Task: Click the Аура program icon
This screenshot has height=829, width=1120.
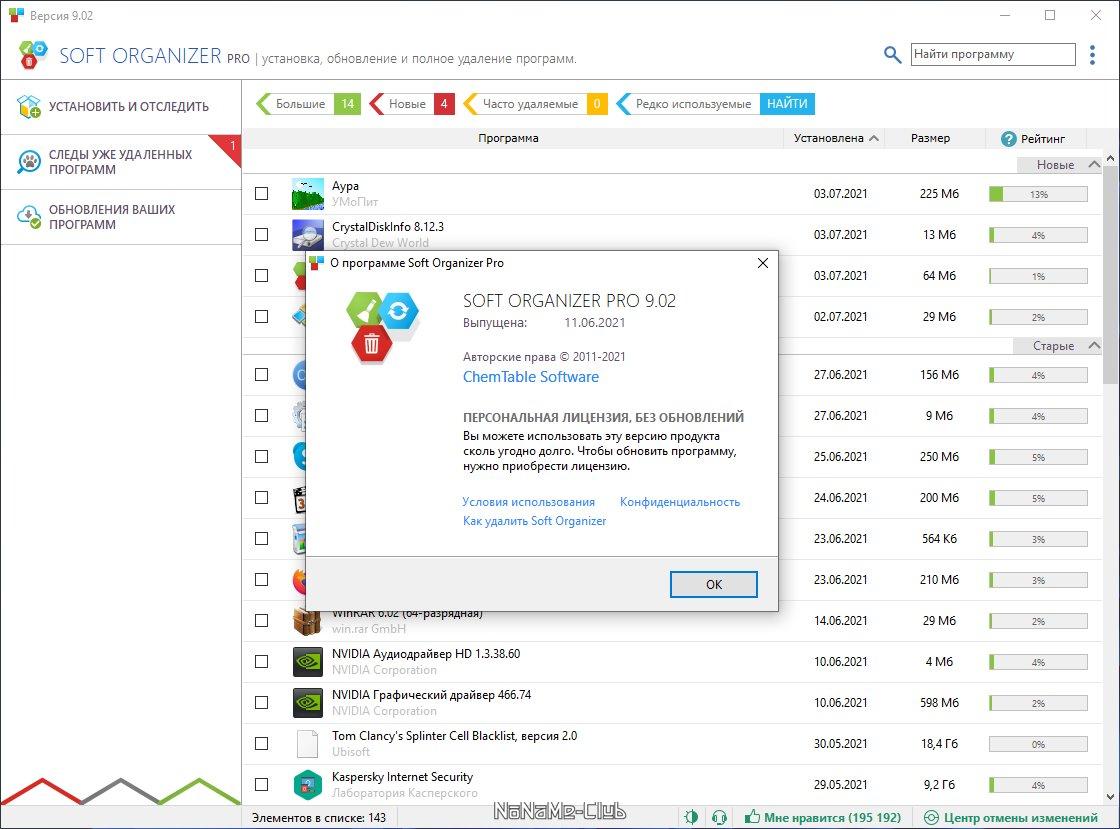Action: pos(307,194)
